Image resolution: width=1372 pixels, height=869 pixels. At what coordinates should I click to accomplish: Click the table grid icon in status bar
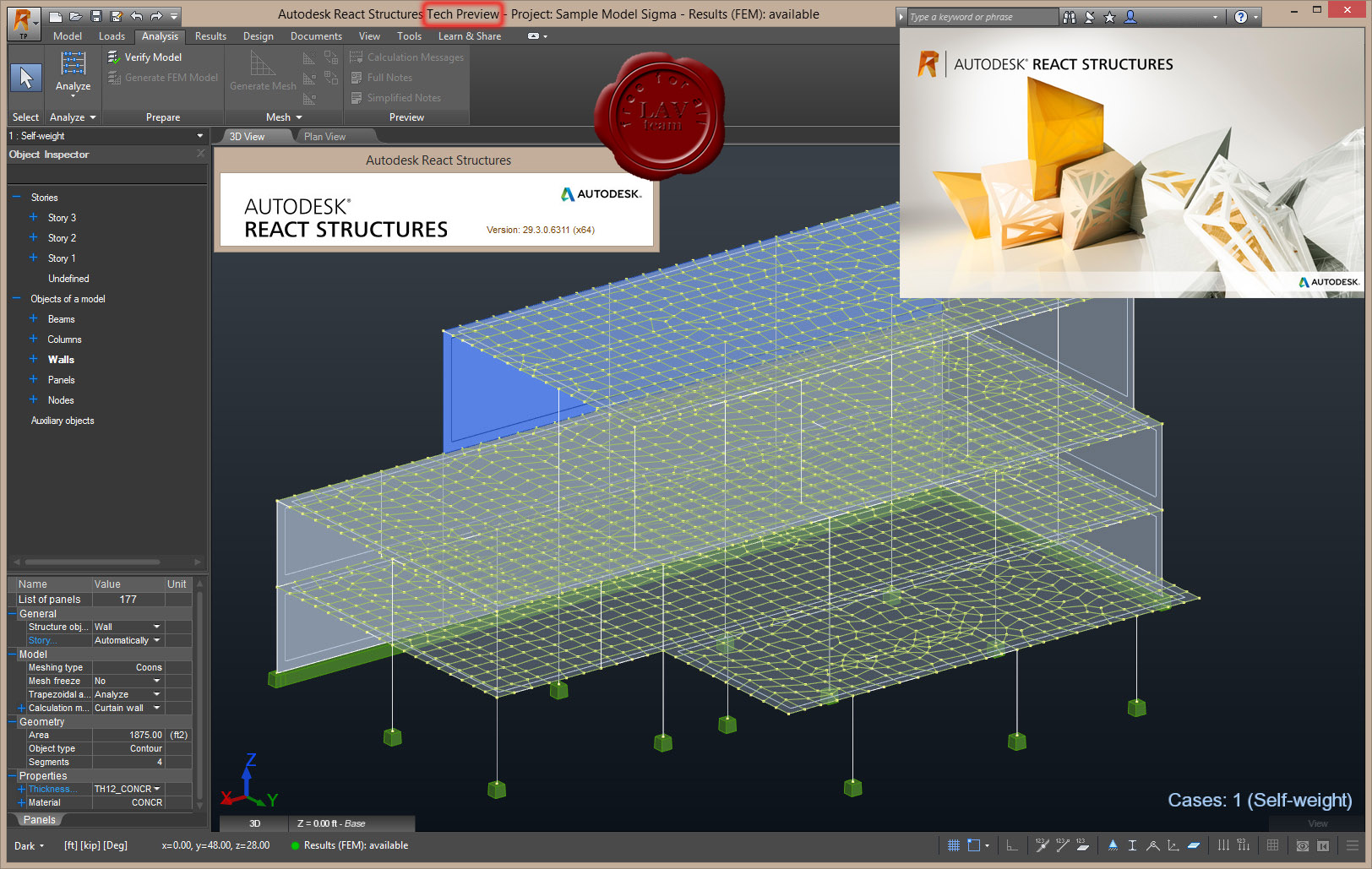click(1272, 845)
